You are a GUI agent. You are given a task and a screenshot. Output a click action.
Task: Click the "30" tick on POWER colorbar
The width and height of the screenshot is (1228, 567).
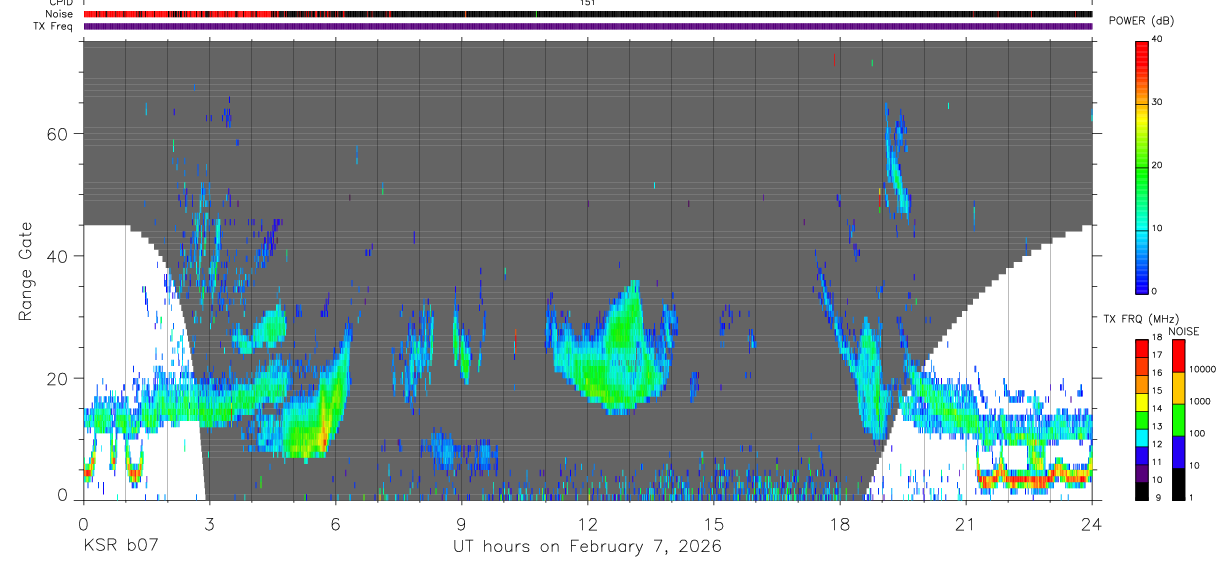pyautogui.click(x=1157, y=102)
